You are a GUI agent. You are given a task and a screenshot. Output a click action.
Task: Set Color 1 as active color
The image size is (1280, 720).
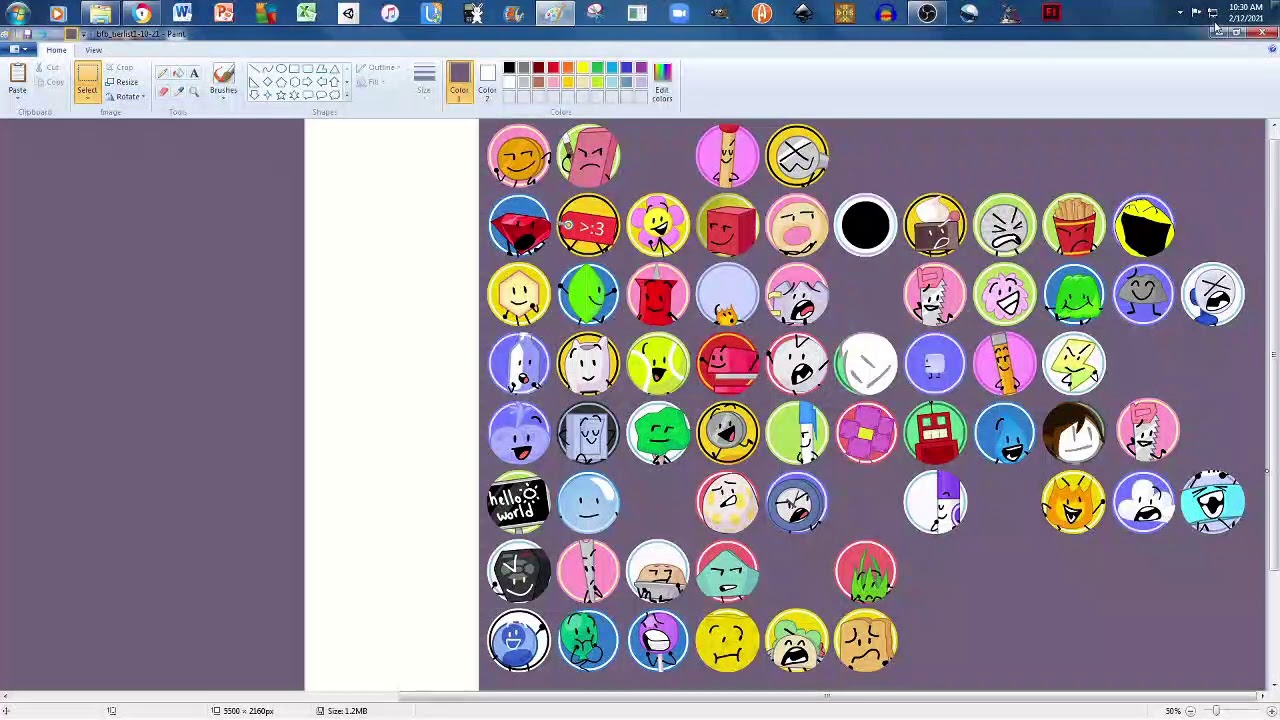(x=459, y=80)
